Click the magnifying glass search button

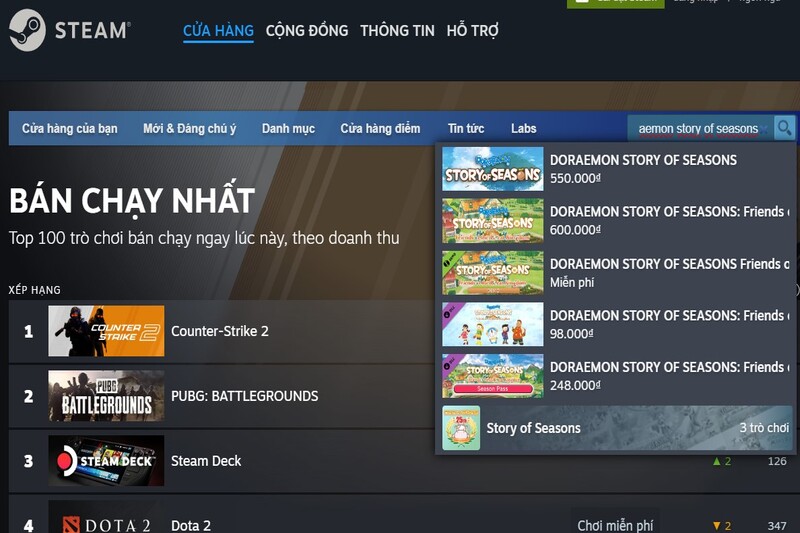coord(784,128)
